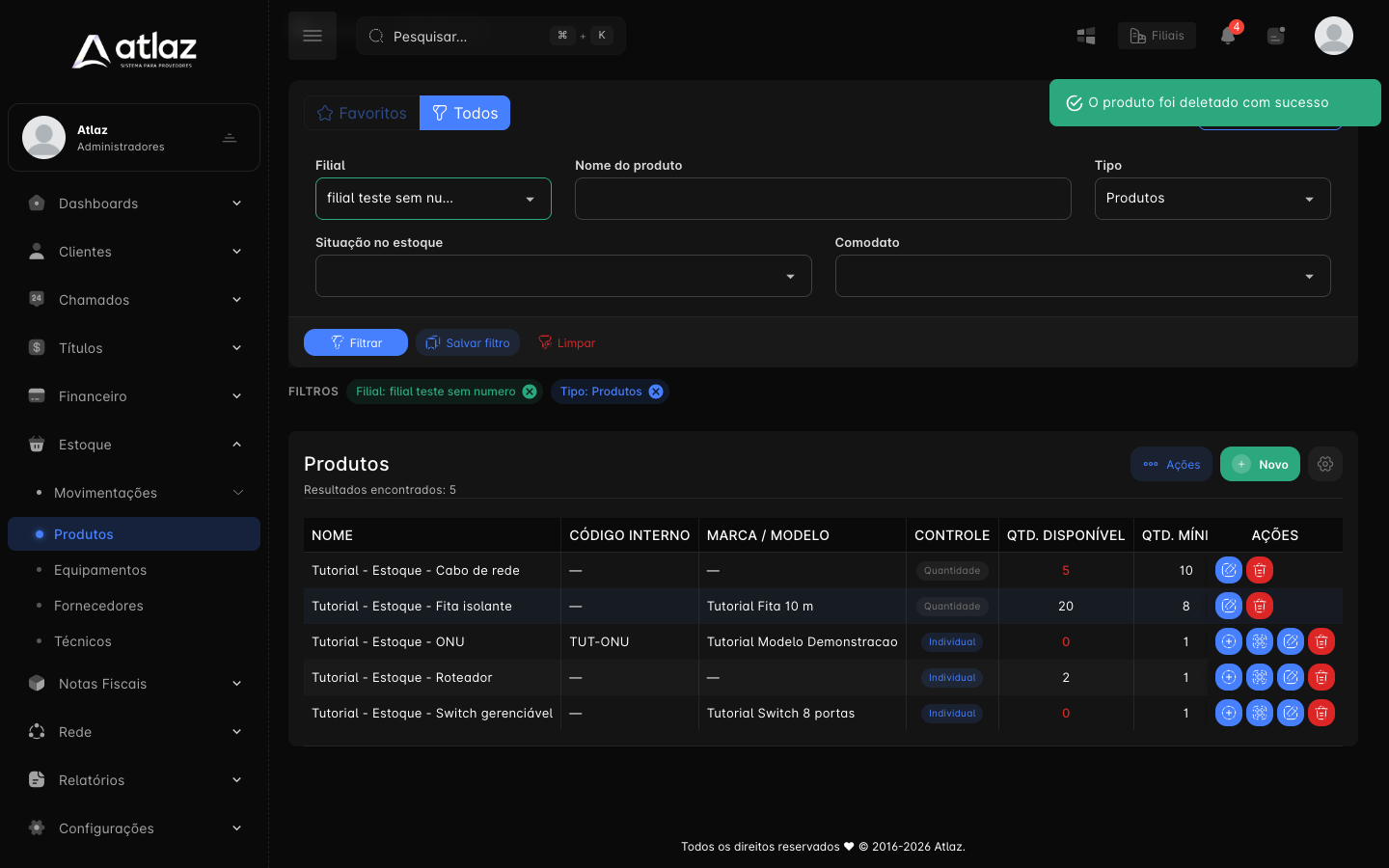The image size is (1389, 868).
Task: Expand the Movimentações submenu
Action: pyautogui.click(x=134, y=493)
